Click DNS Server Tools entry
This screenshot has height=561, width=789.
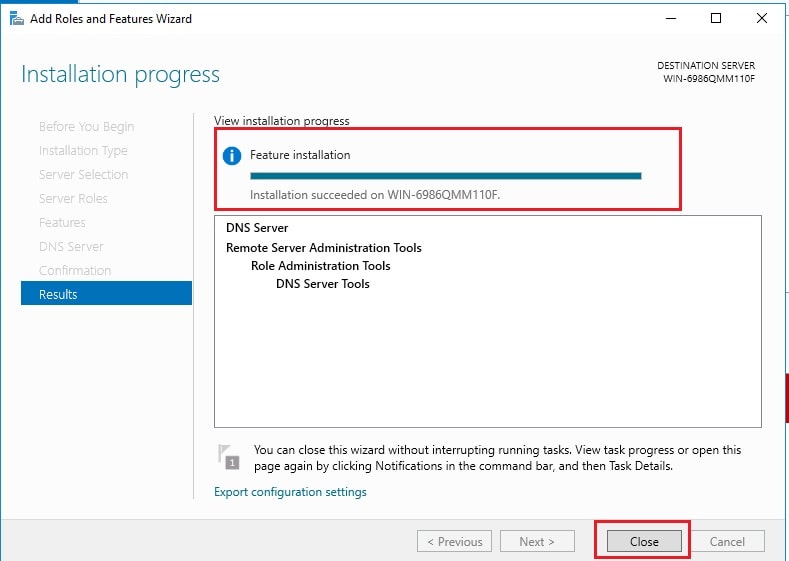click(323, 284)
